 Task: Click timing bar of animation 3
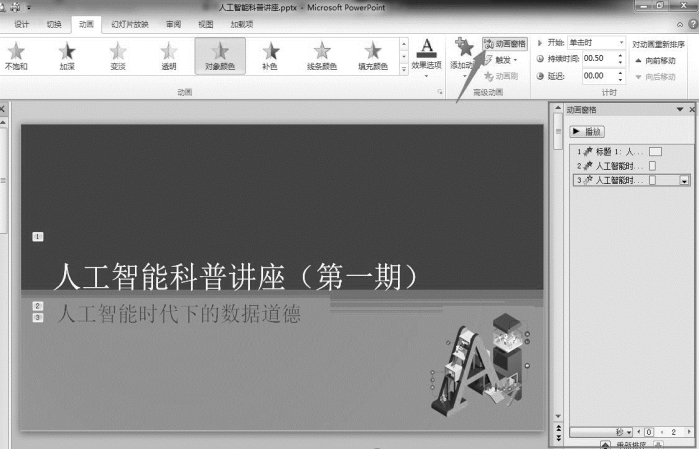click(652, 180)
